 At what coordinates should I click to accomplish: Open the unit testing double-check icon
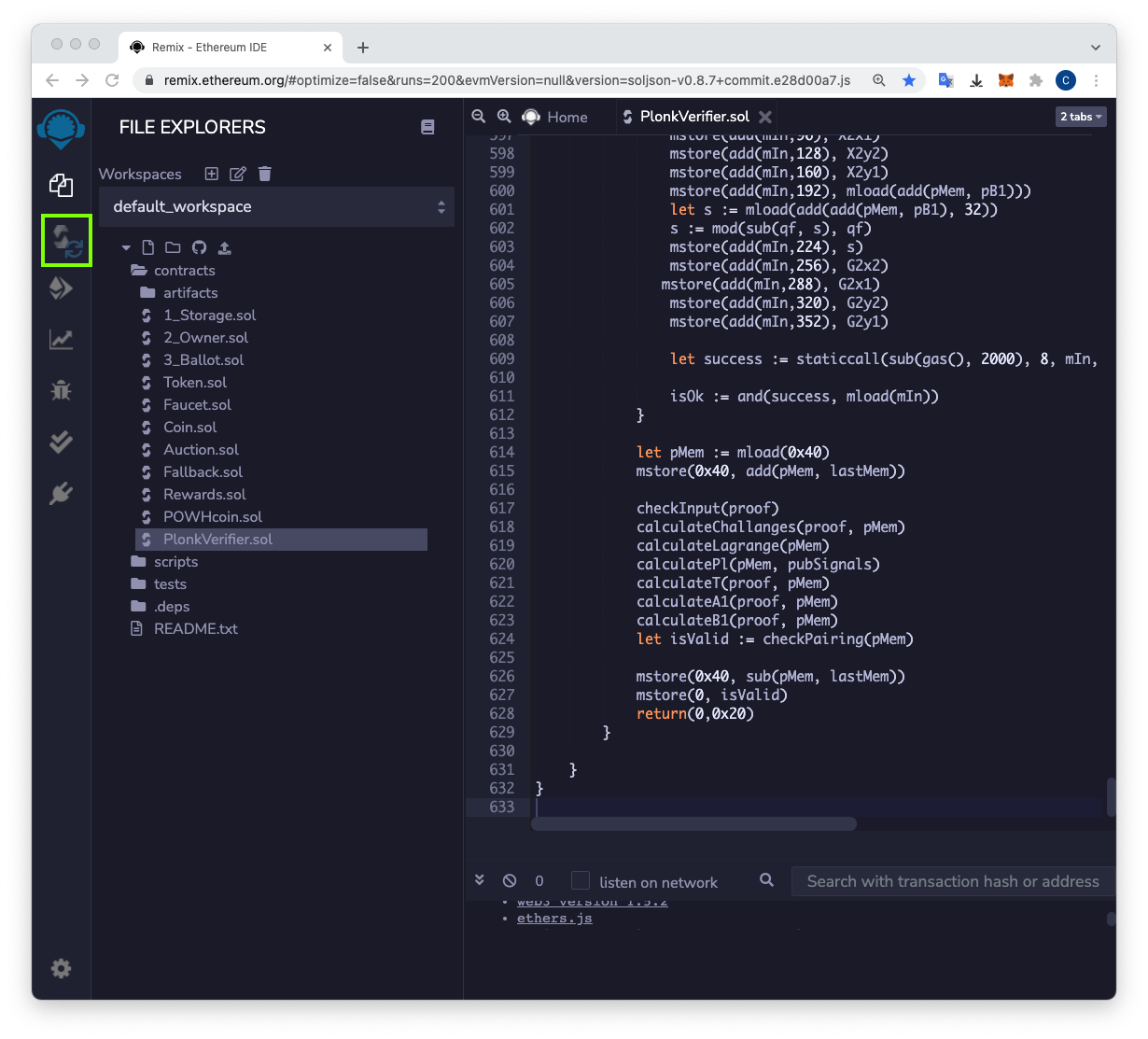point(61,442)
